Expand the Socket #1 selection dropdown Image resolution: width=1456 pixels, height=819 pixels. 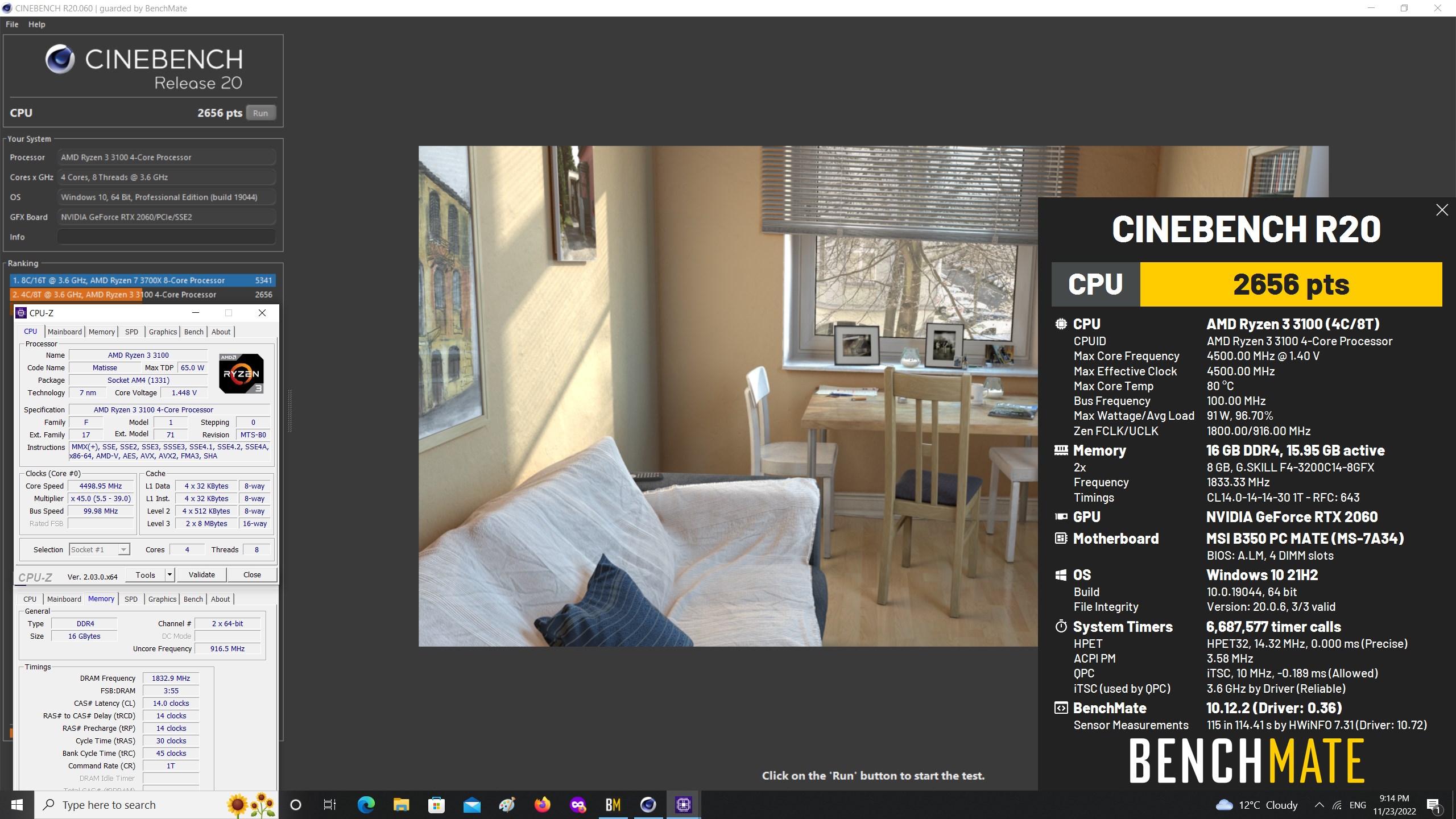(x=100, y=549)
